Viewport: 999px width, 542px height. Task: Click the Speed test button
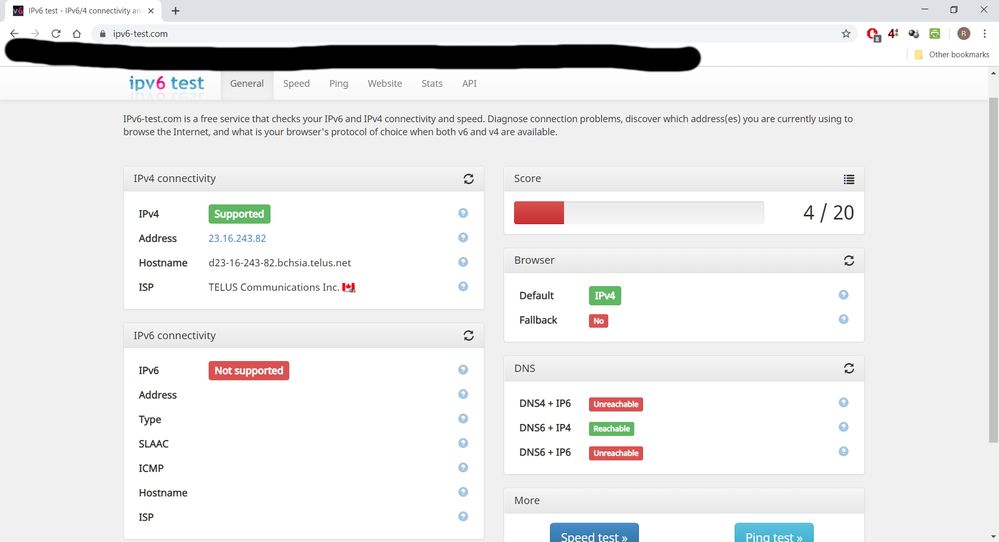pyautogui.click(x=594, y=535)
